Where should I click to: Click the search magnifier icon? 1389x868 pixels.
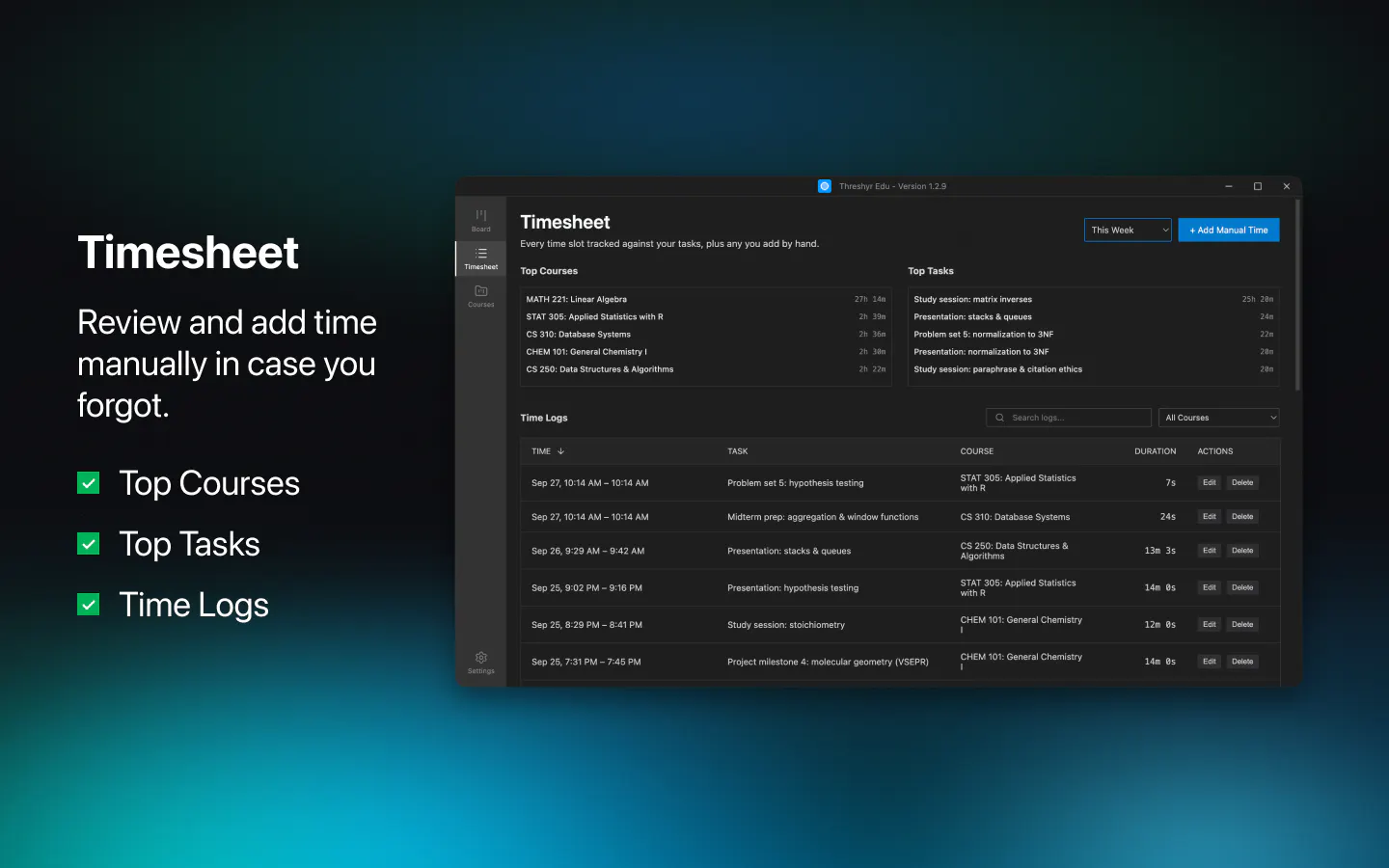999,418
